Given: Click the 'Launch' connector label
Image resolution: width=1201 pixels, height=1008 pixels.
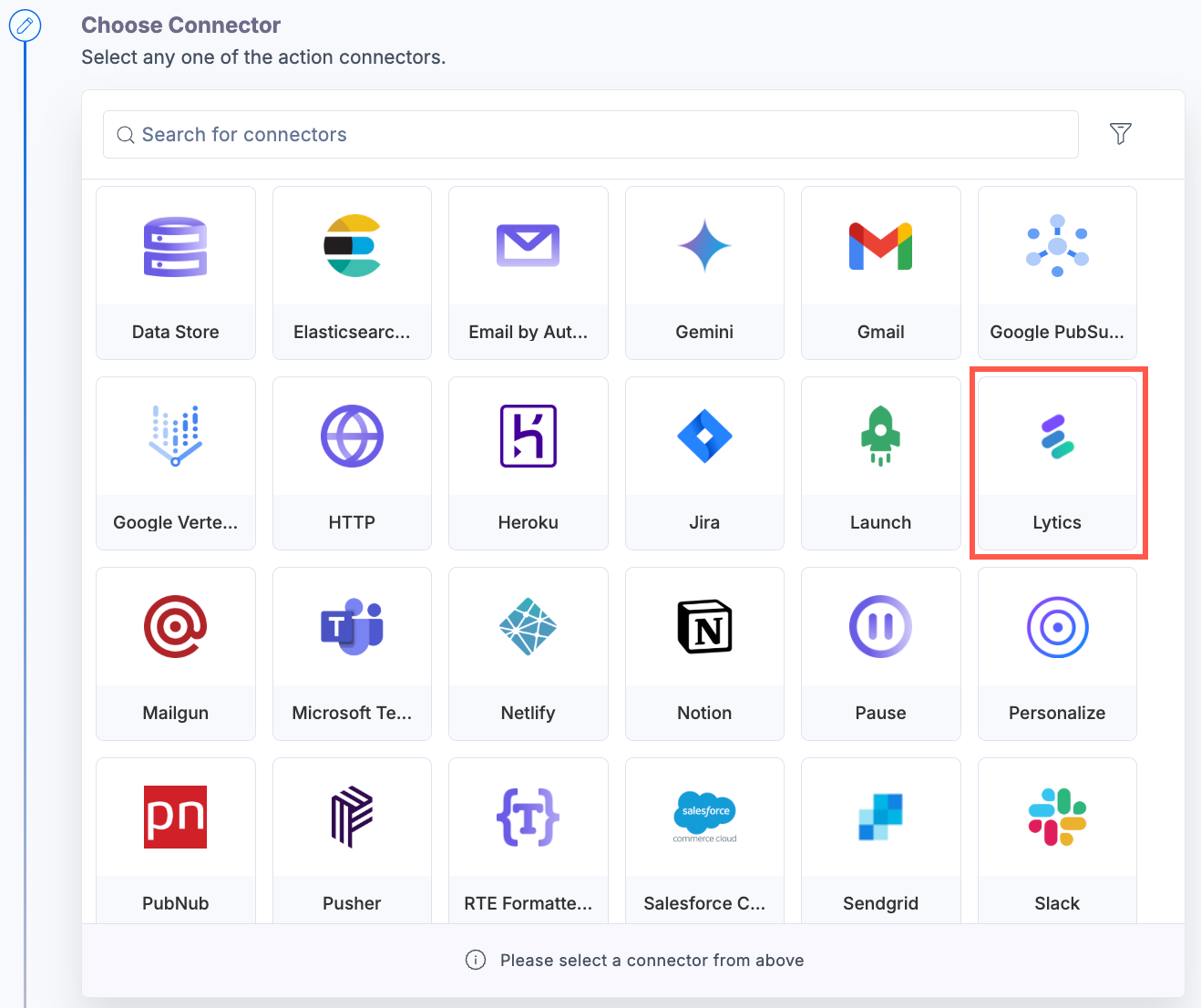Looking at the screenshot, I should (x=881, y=522).
